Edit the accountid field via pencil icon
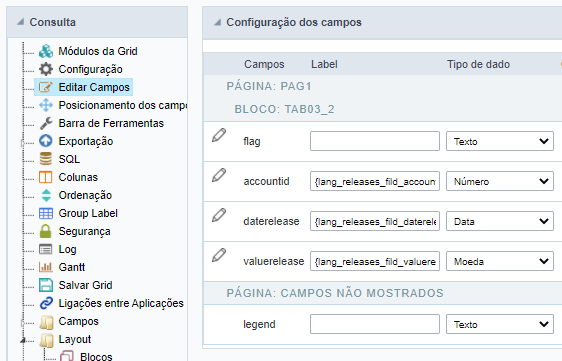Viewport: 562px width, 361px height. pos(219,175)
